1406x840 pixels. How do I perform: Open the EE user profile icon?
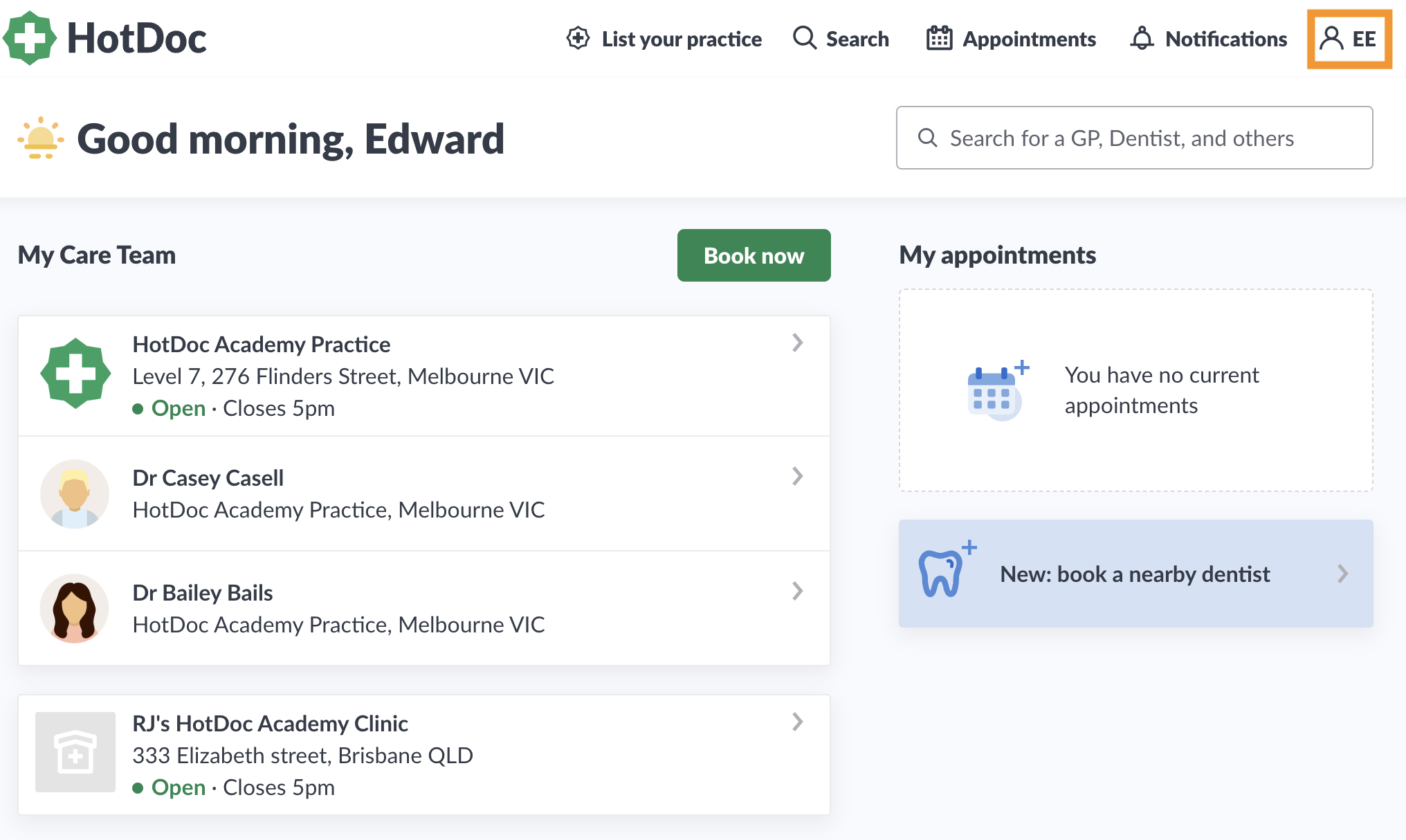(1331, 39)
